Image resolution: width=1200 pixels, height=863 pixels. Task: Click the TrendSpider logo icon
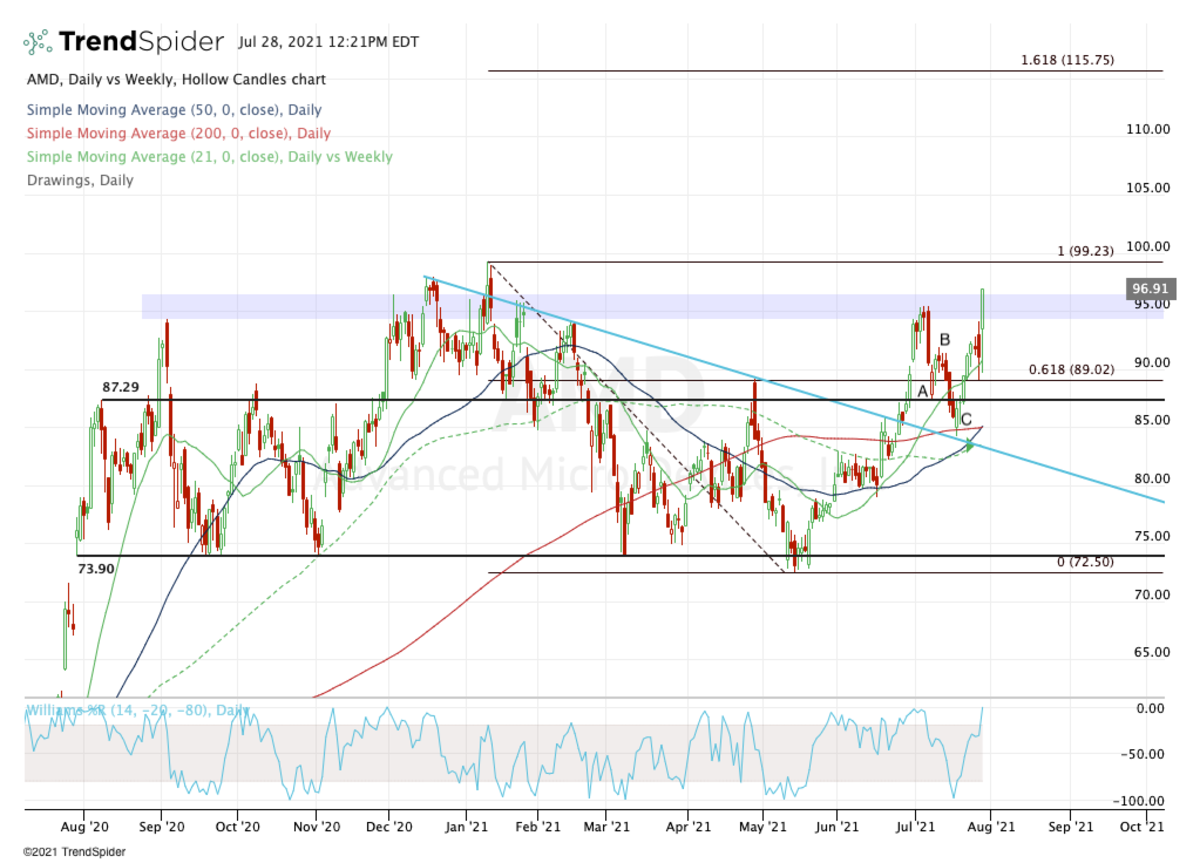coord(38,42)
